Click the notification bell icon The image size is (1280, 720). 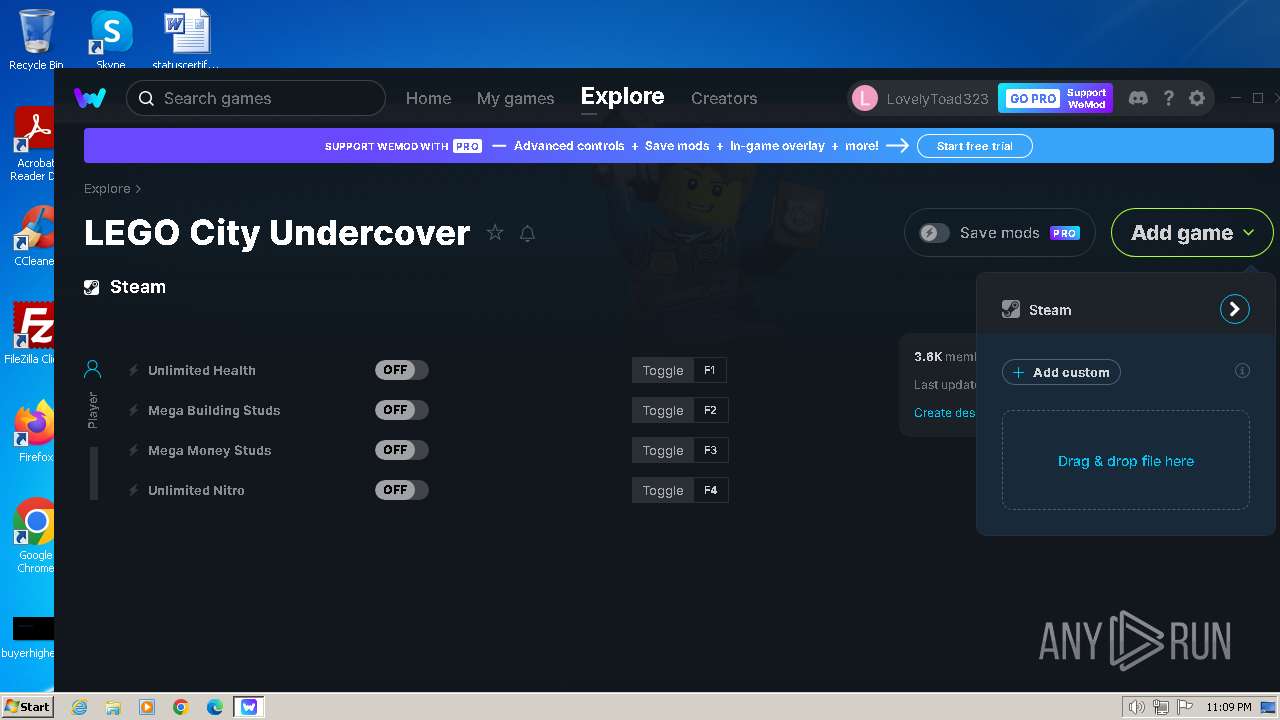[x=527, y=233]
